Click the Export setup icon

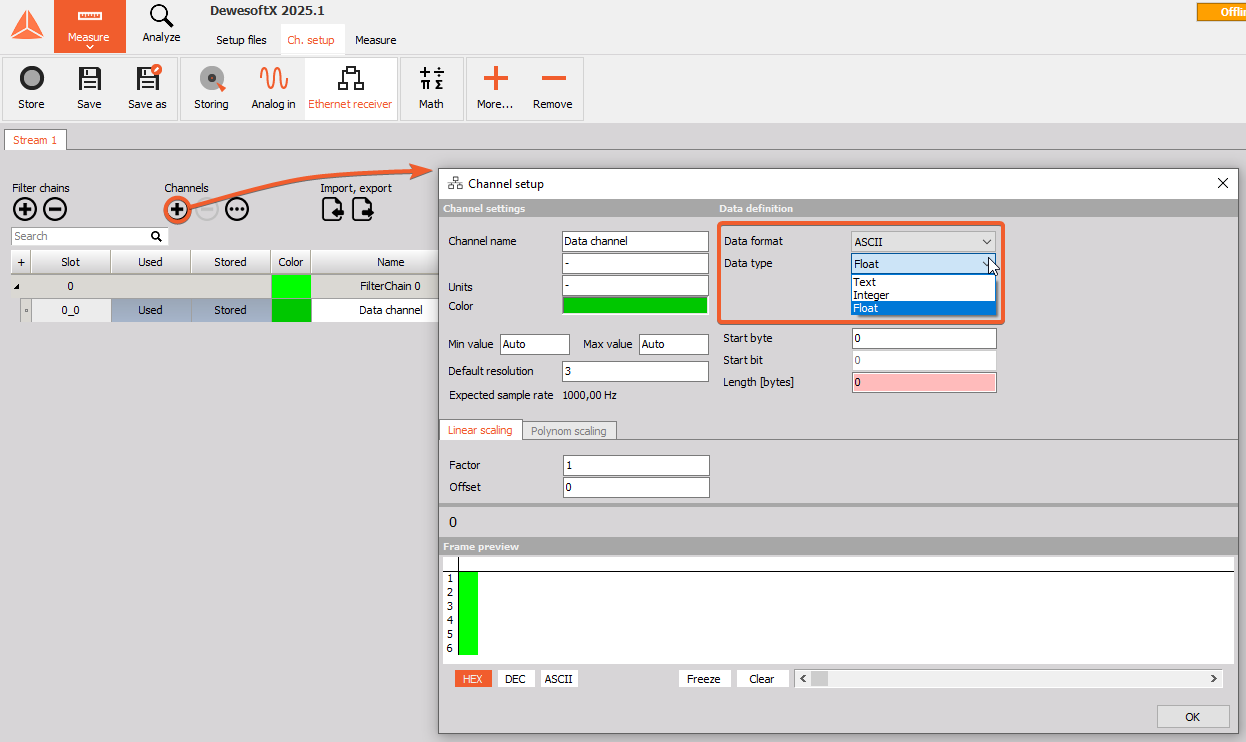[363, 209]
